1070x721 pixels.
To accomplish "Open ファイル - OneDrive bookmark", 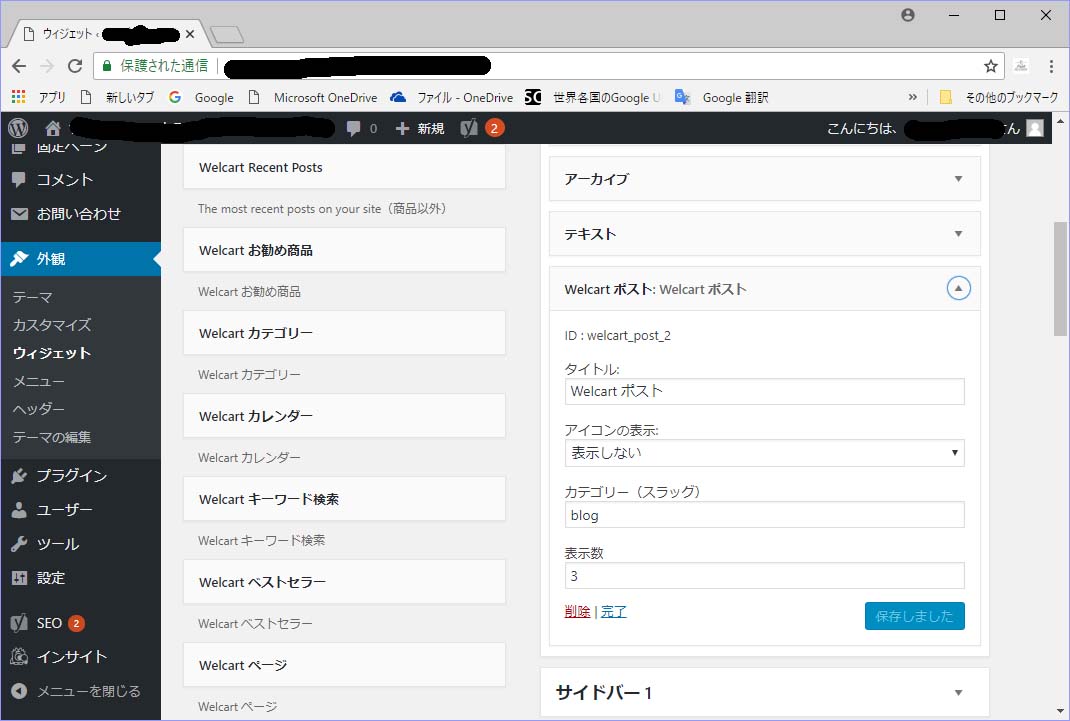I will click(x=451, y=98).
